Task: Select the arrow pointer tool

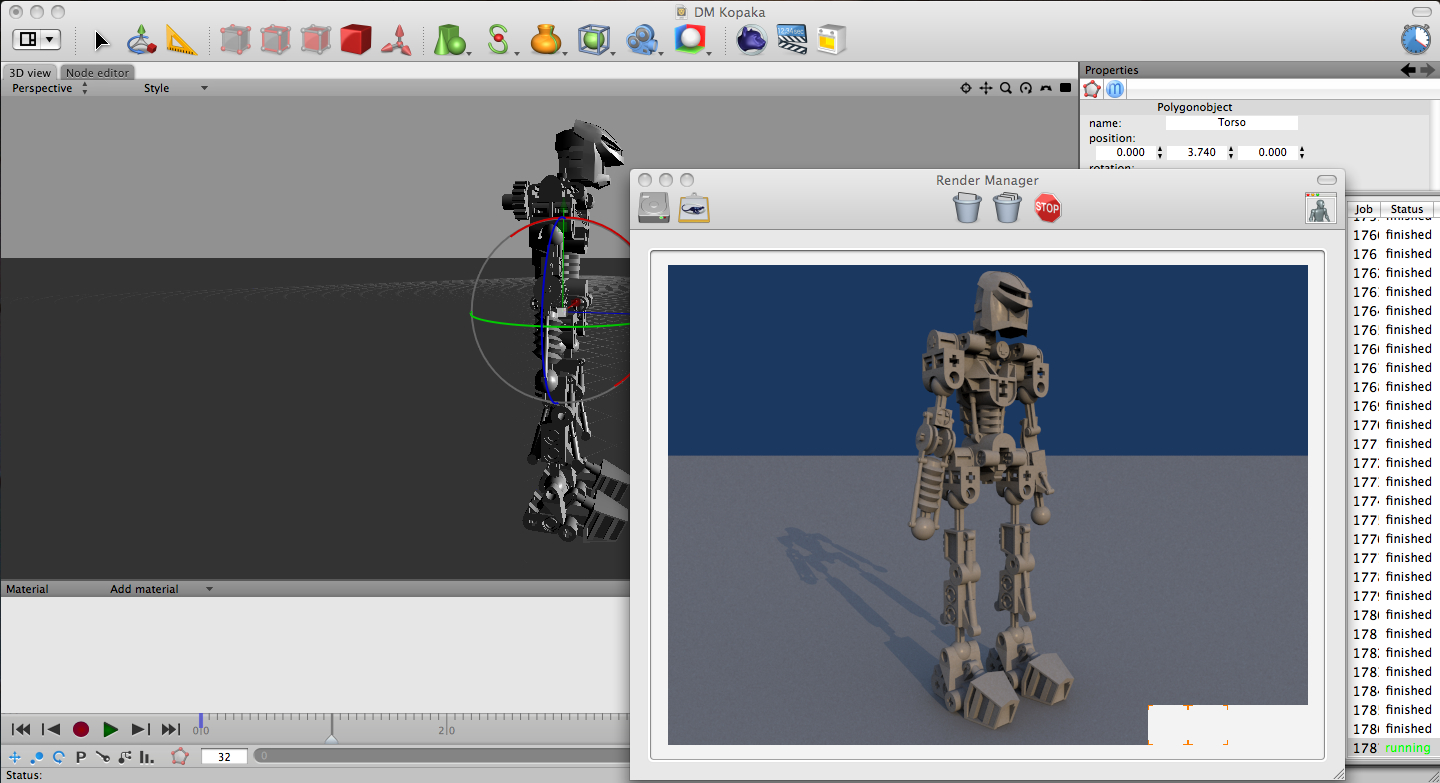Action: pos(102,40)
